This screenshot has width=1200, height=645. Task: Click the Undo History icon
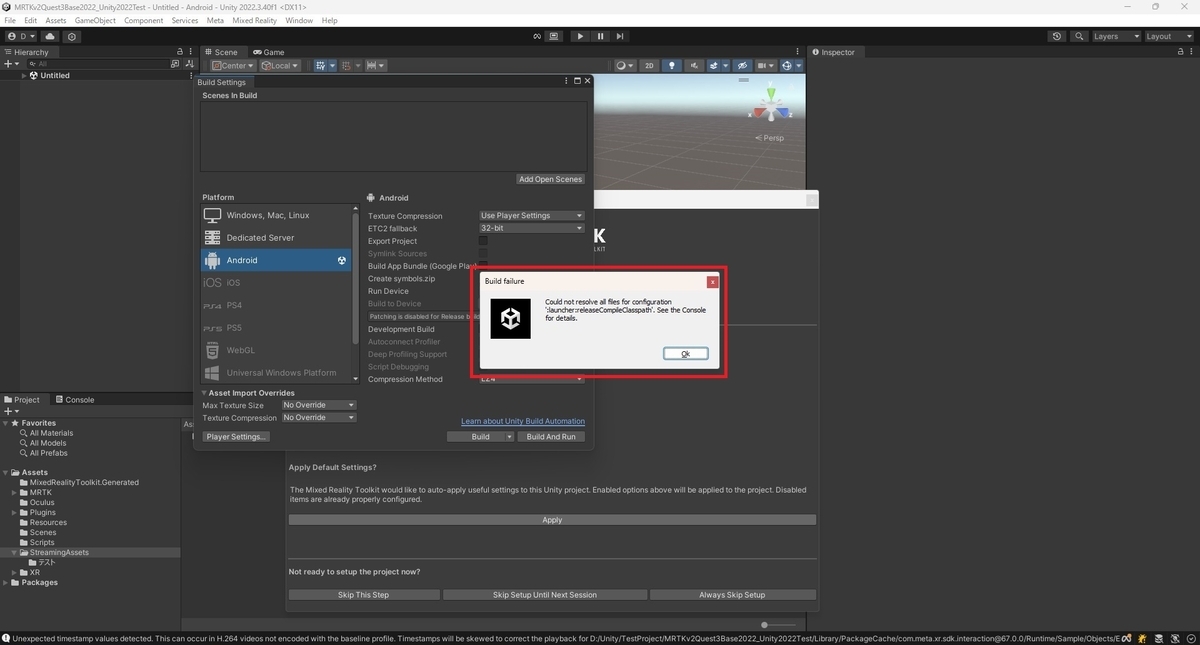point(1057,36)
